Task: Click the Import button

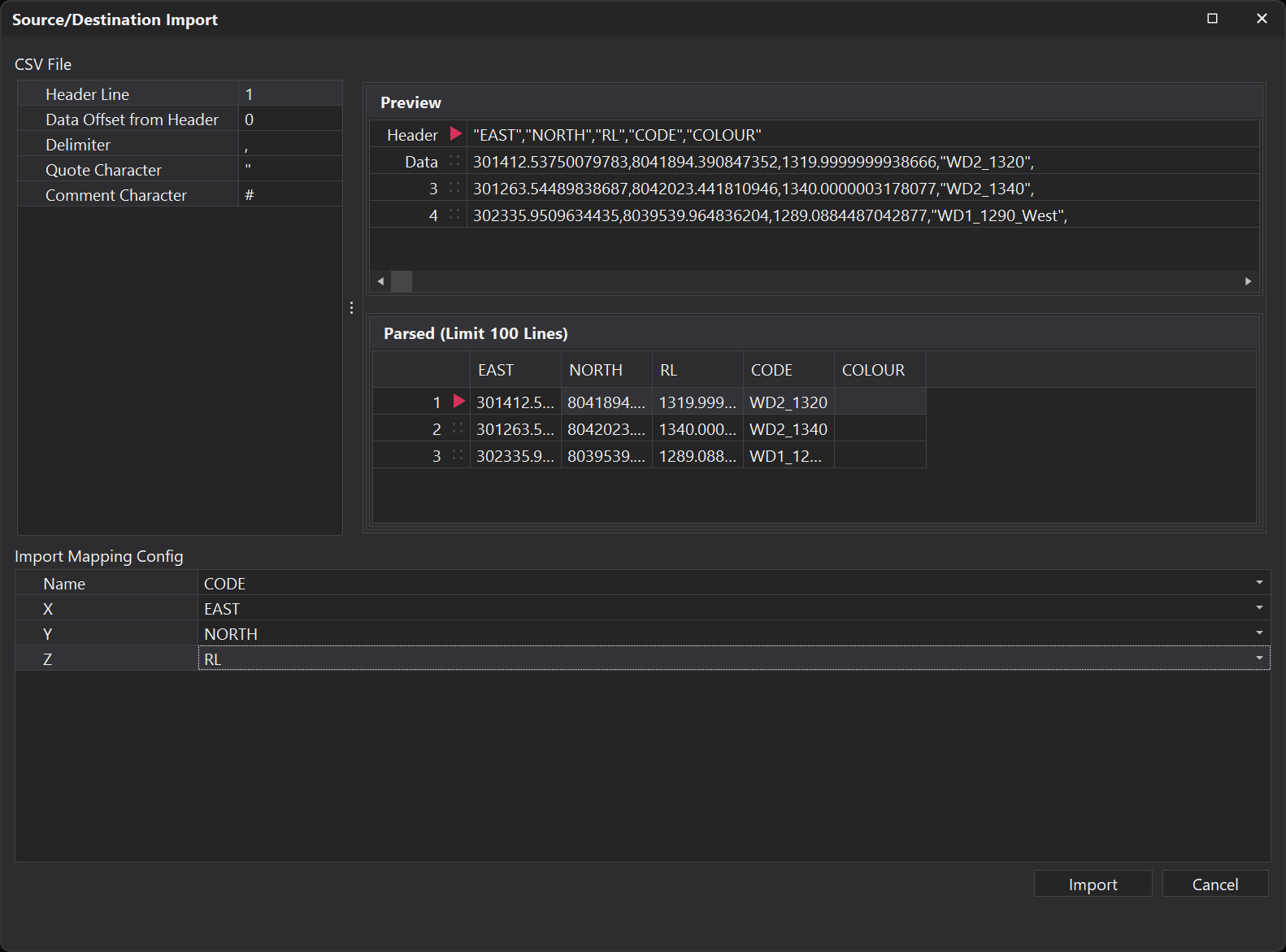Action: click(1093, 884)
